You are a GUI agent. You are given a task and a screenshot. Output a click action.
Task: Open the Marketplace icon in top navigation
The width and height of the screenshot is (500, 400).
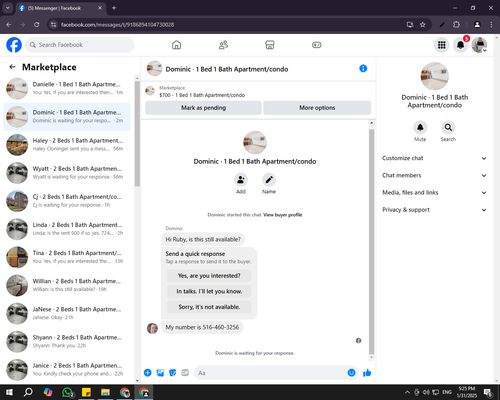tap(270, 45)
